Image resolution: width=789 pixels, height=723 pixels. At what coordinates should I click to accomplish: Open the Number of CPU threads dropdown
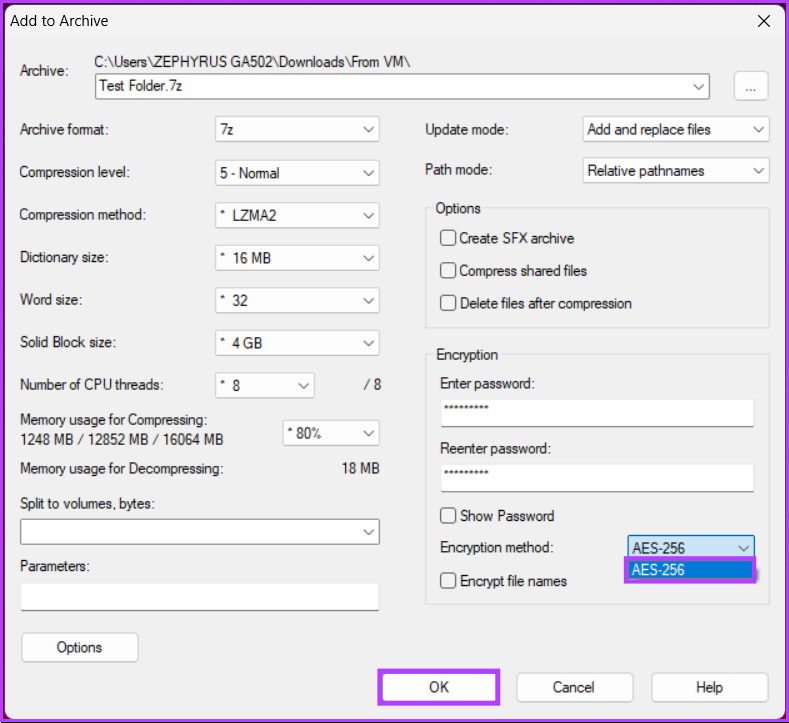(x=265, y=385)
